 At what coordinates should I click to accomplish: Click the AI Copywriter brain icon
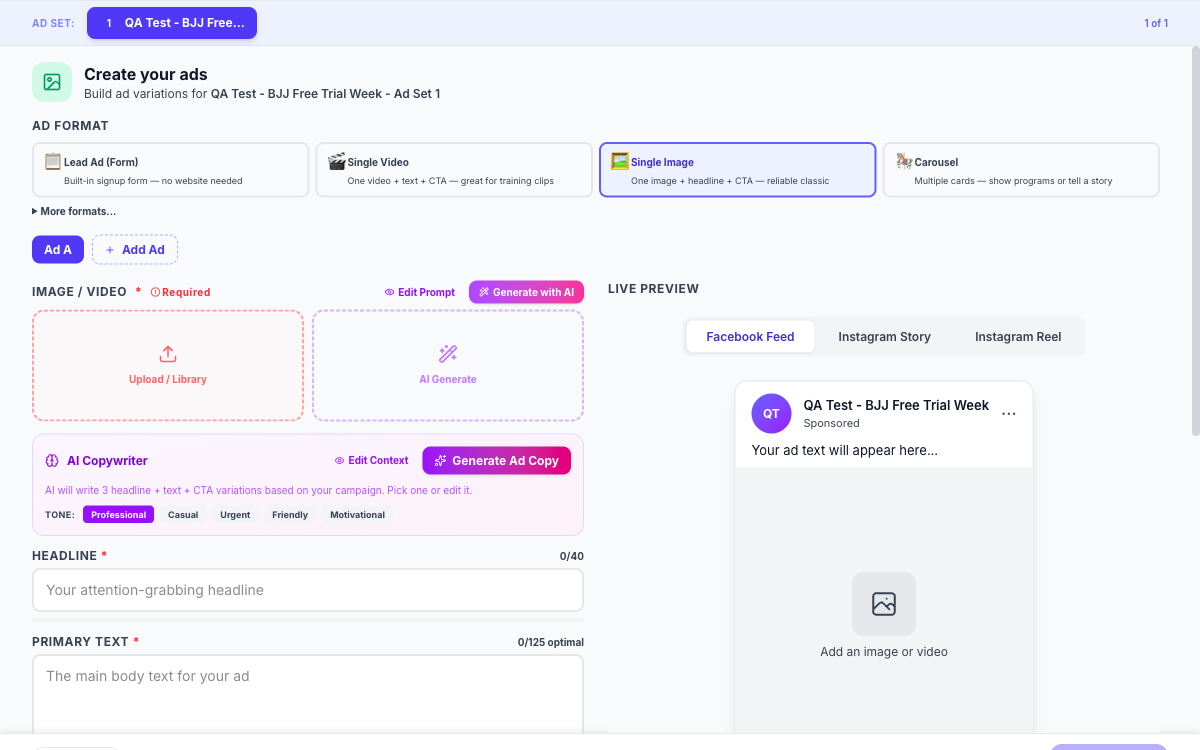pyautogui.click(x=53, y=461)
